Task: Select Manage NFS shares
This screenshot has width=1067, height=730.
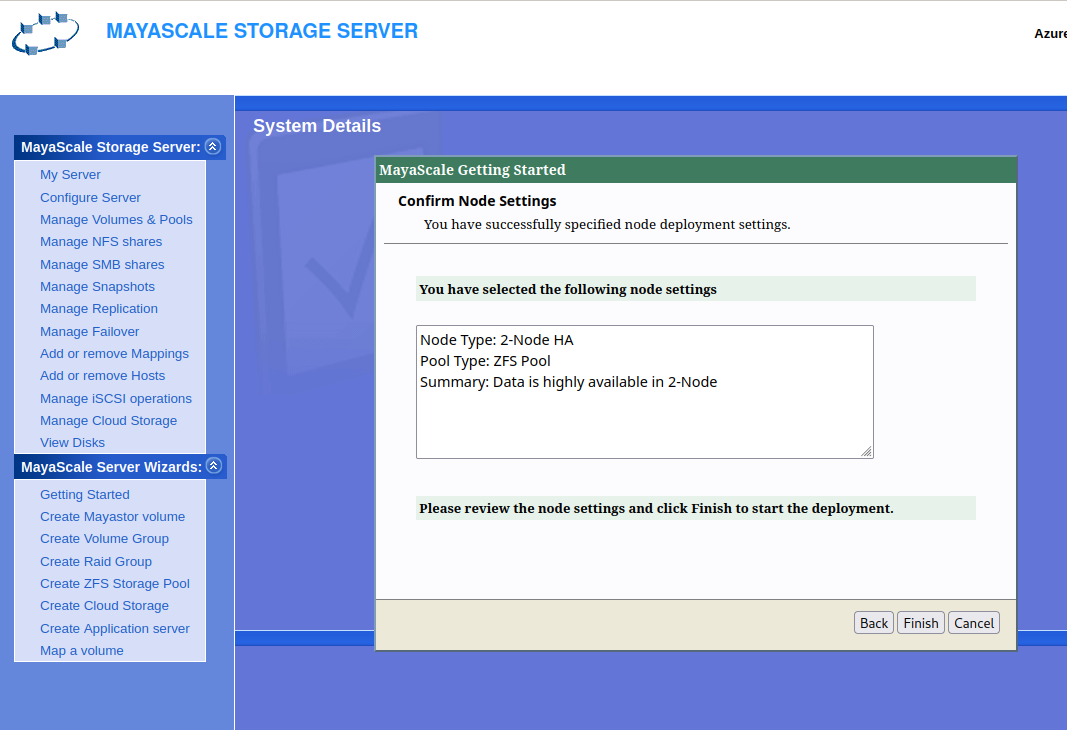Action: pyautogui.click(x=101, y=242)
